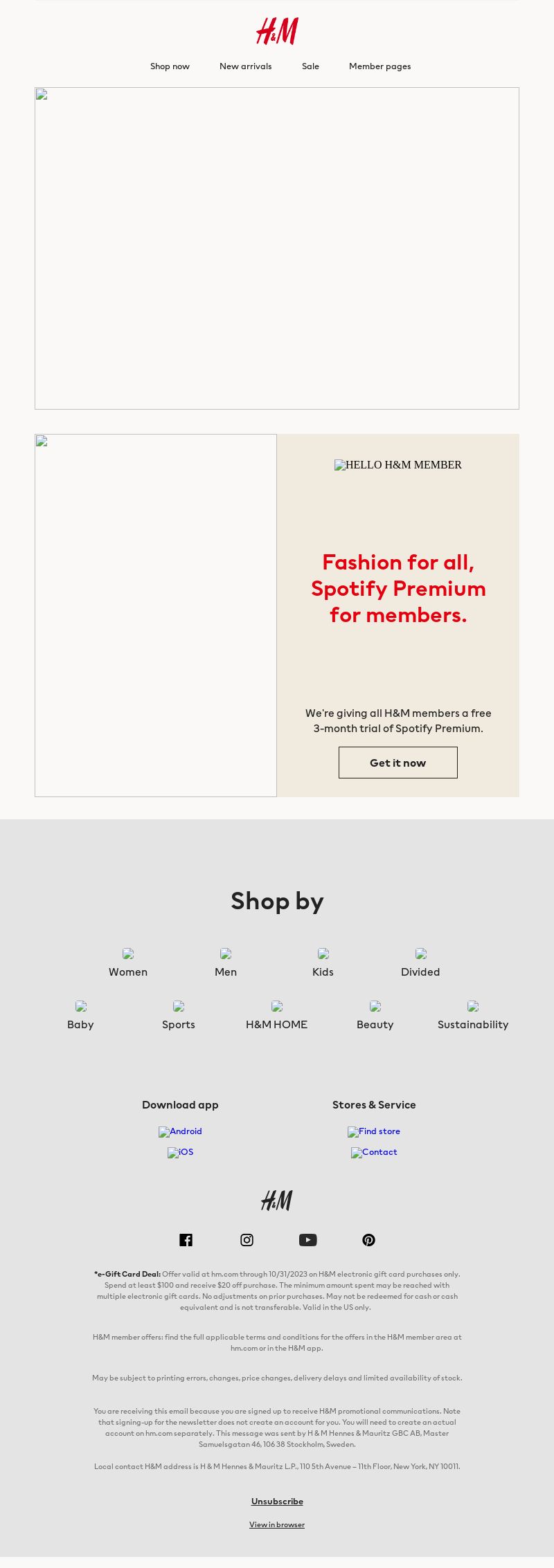Click the Get it now button

coord(398,763)
